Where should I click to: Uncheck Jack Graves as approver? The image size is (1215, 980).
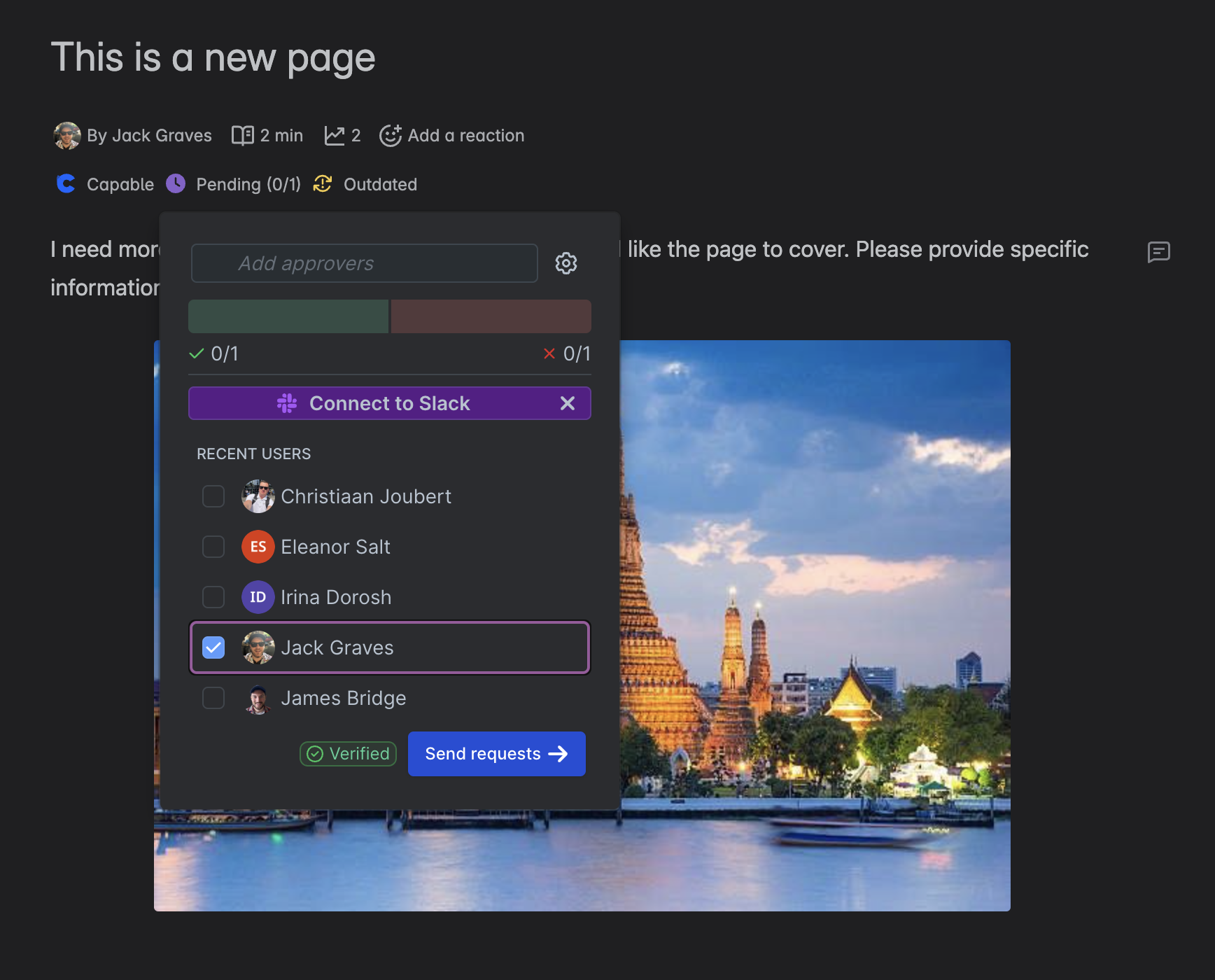[213, 647]
